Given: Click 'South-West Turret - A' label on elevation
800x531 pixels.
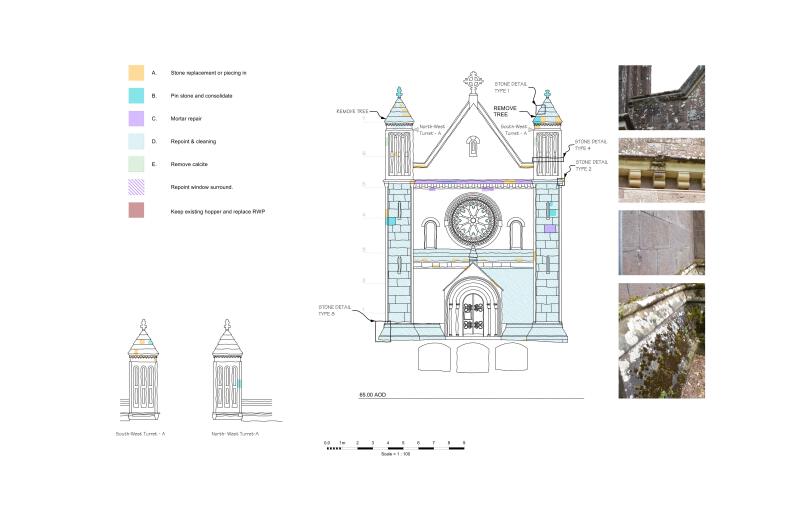Looking at the screenshot, I should [514, 130].
